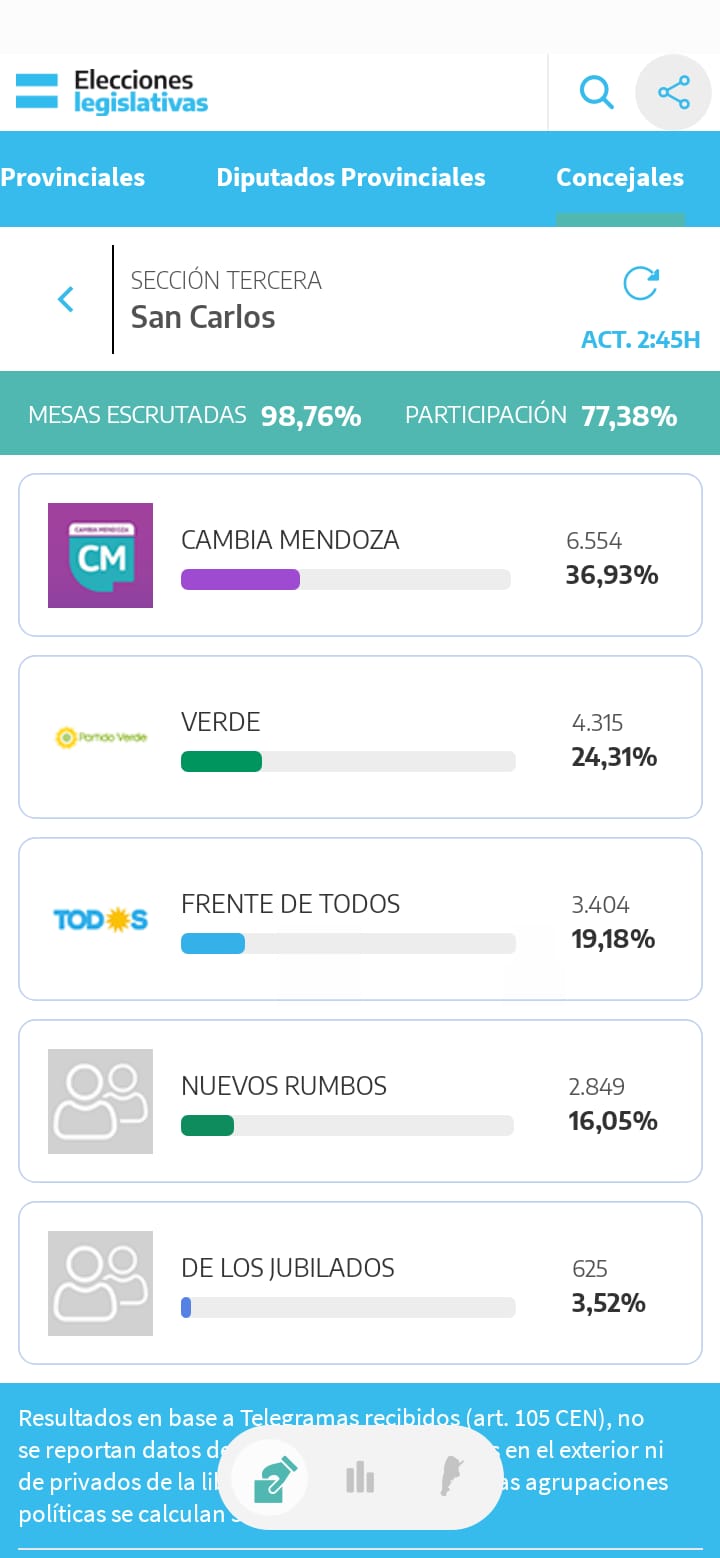This screenshot has height=1558, width=720.
Task: Tap the Nuevos Rumbos placeholder avatar
Action: (x=100, y=1101)
